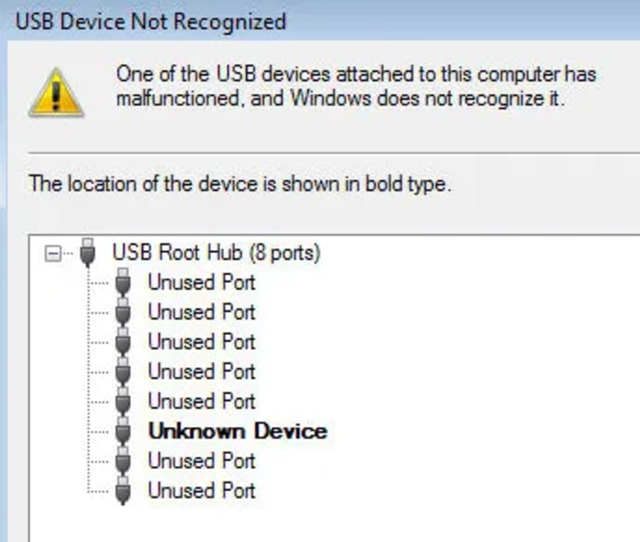Click the first Unused Port plug icon

click(x=123, y=282)
